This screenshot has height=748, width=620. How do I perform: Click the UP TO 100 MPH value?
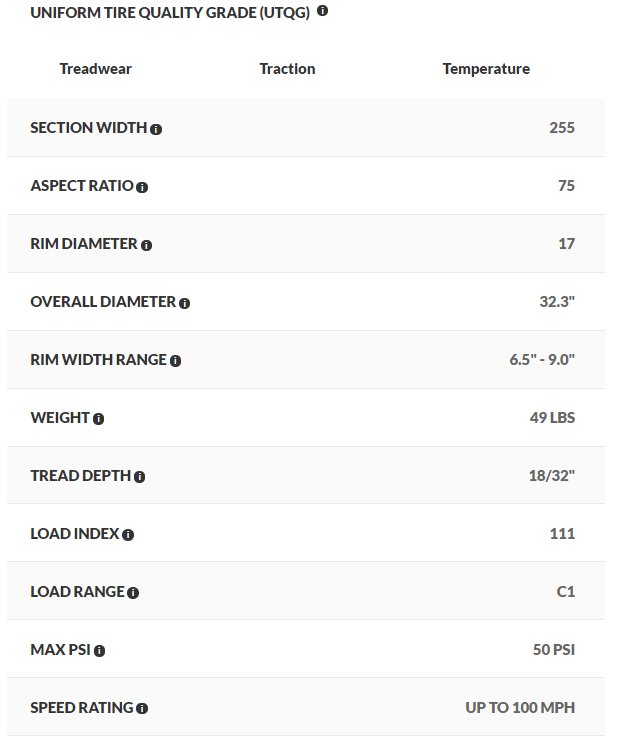pyautogui.click(x=520, y=707)
